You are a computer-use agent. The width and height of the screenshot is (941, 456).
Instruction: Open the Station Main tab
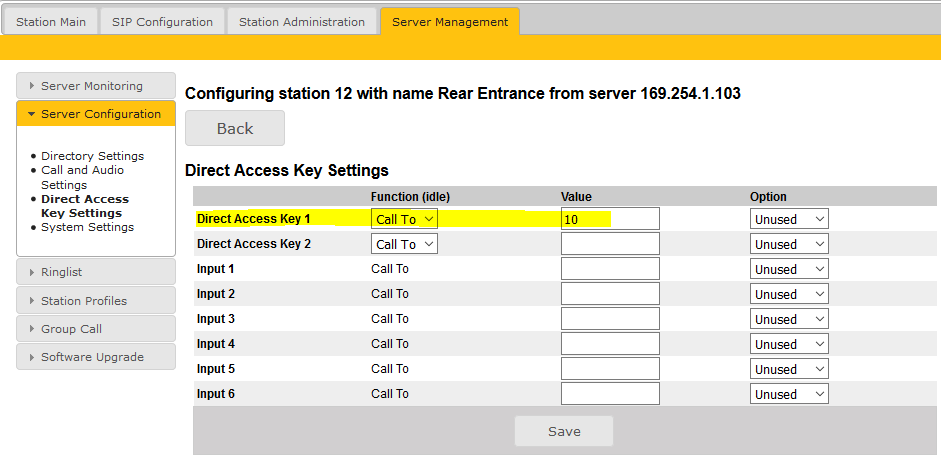coord(51,22)
